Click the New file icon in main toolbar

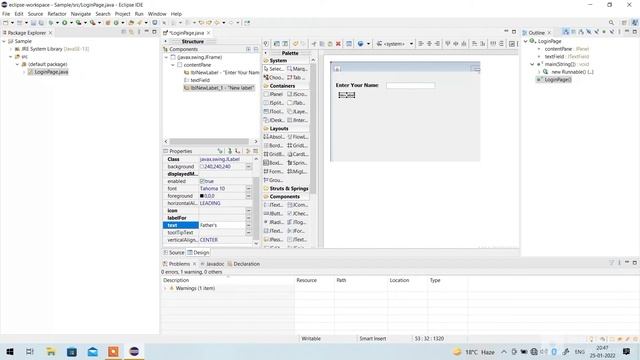coord(6,23)
